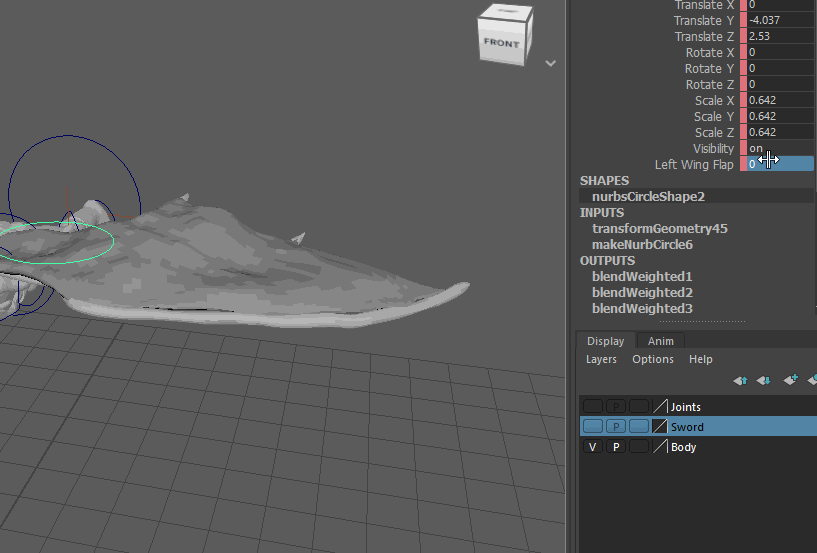Toggle playback P box of Body layer
Screen dimensions: 817x553
pos(616,447)
